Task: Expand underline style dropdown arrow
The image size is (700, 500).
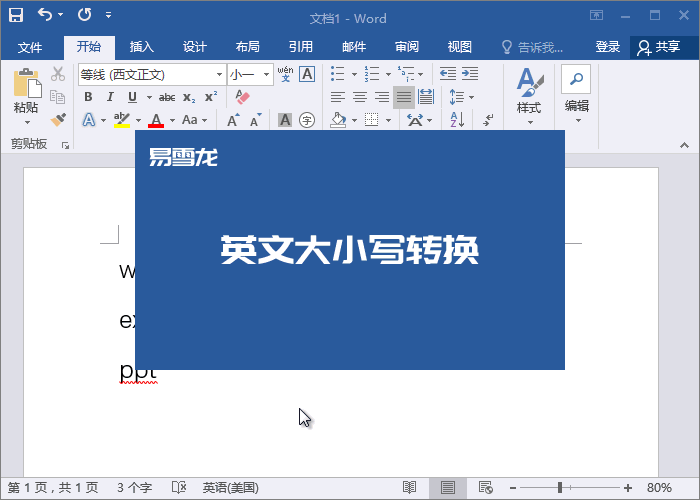Action: pos(149,97)
